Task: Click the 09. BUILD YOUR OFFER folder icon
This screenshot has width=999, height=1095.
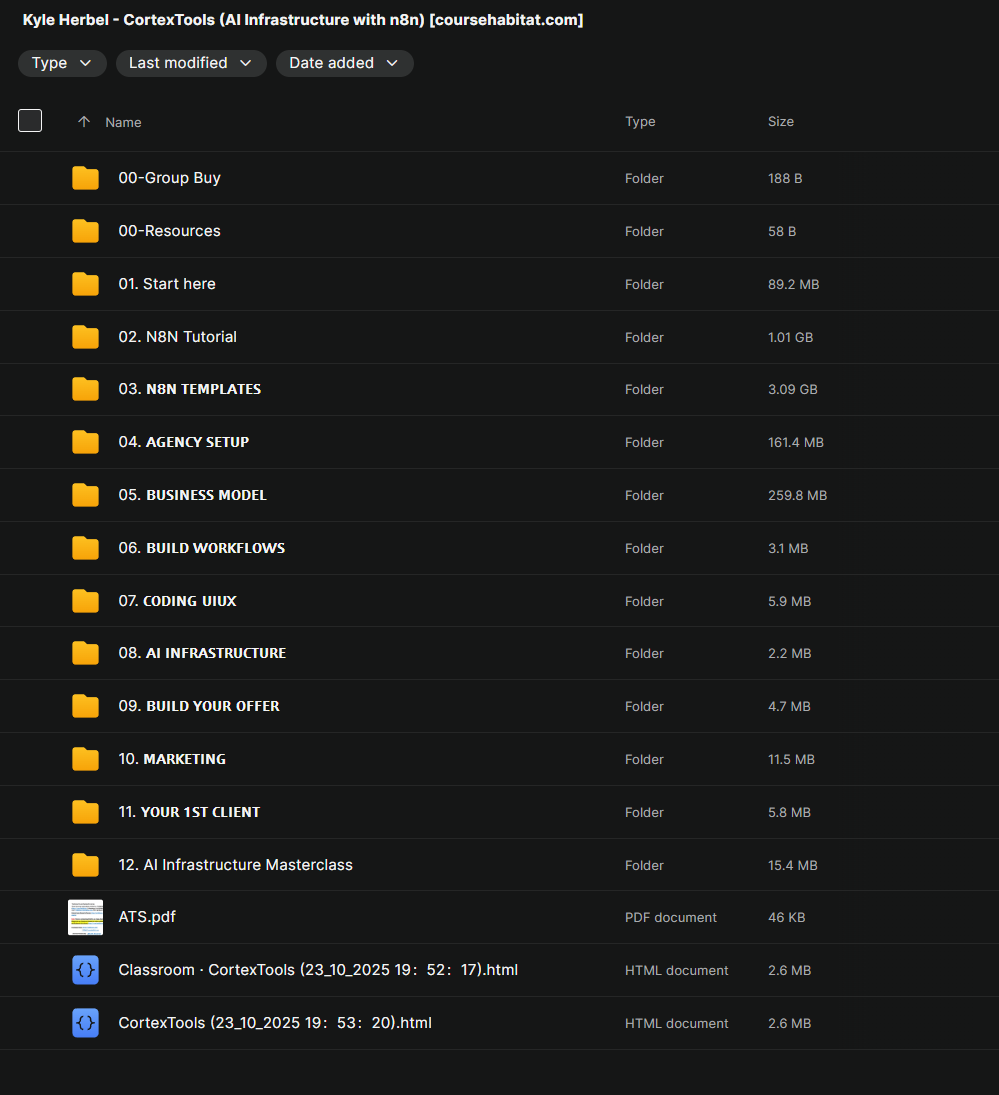Action: (x=85, y=706)
